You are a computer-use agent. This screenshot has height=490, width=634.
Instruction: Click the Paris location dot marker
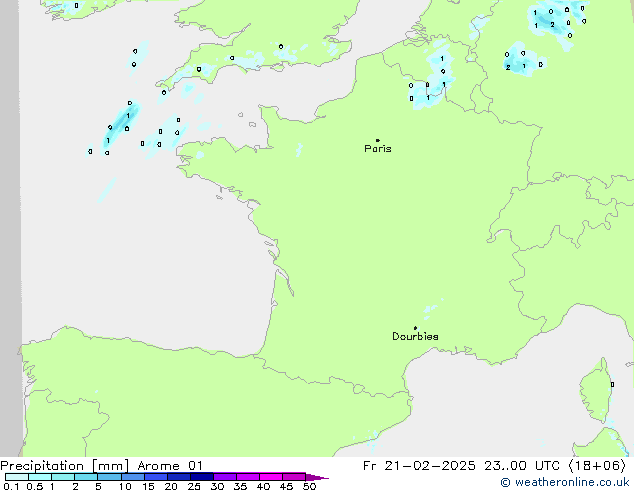[x=378, y=140]
